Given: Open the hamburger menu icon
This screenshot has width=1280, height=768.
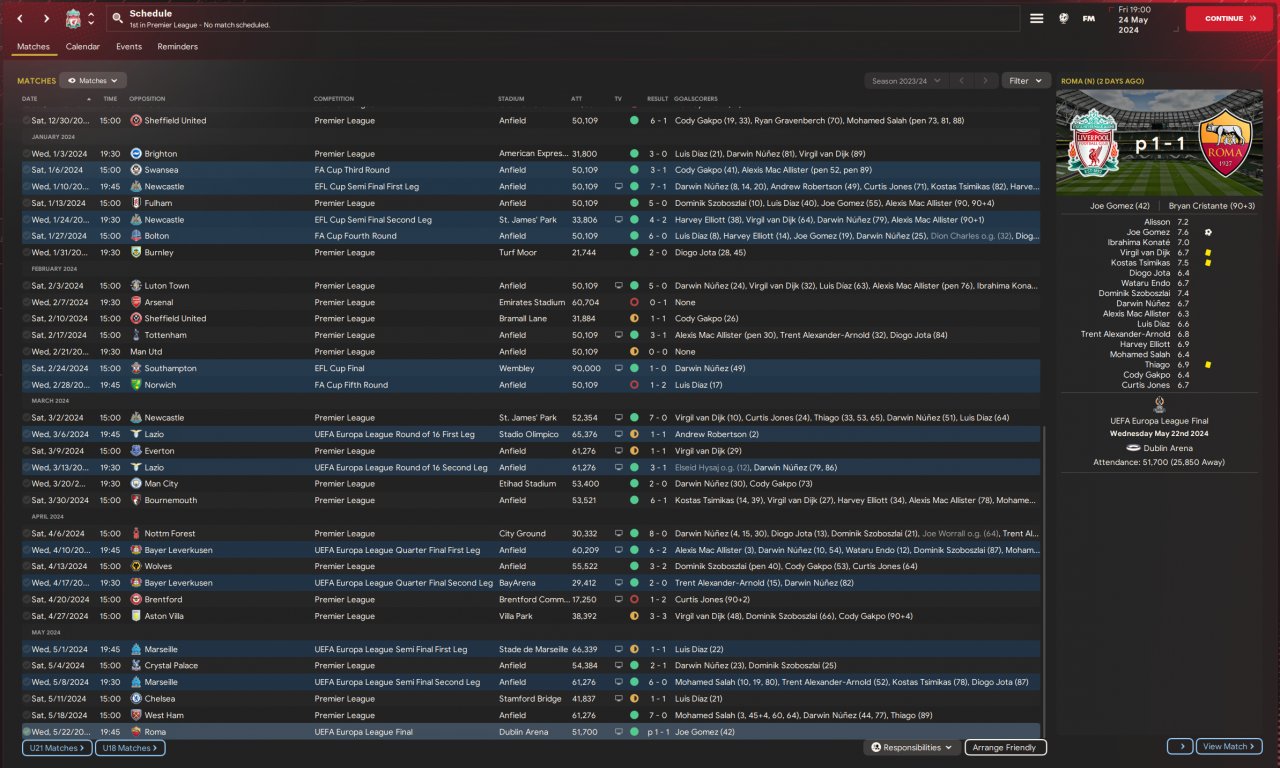Looking at the screenshot, I should [x=1037, y=19].
